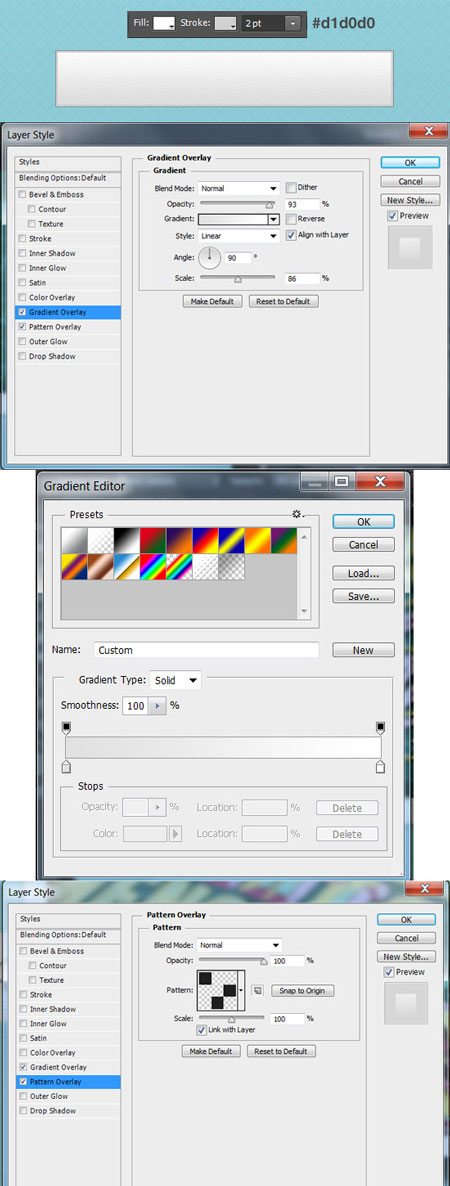This screenshot has width=450, height=1186.
Task: Select the Chrome gradient preset
Action: 128,567
